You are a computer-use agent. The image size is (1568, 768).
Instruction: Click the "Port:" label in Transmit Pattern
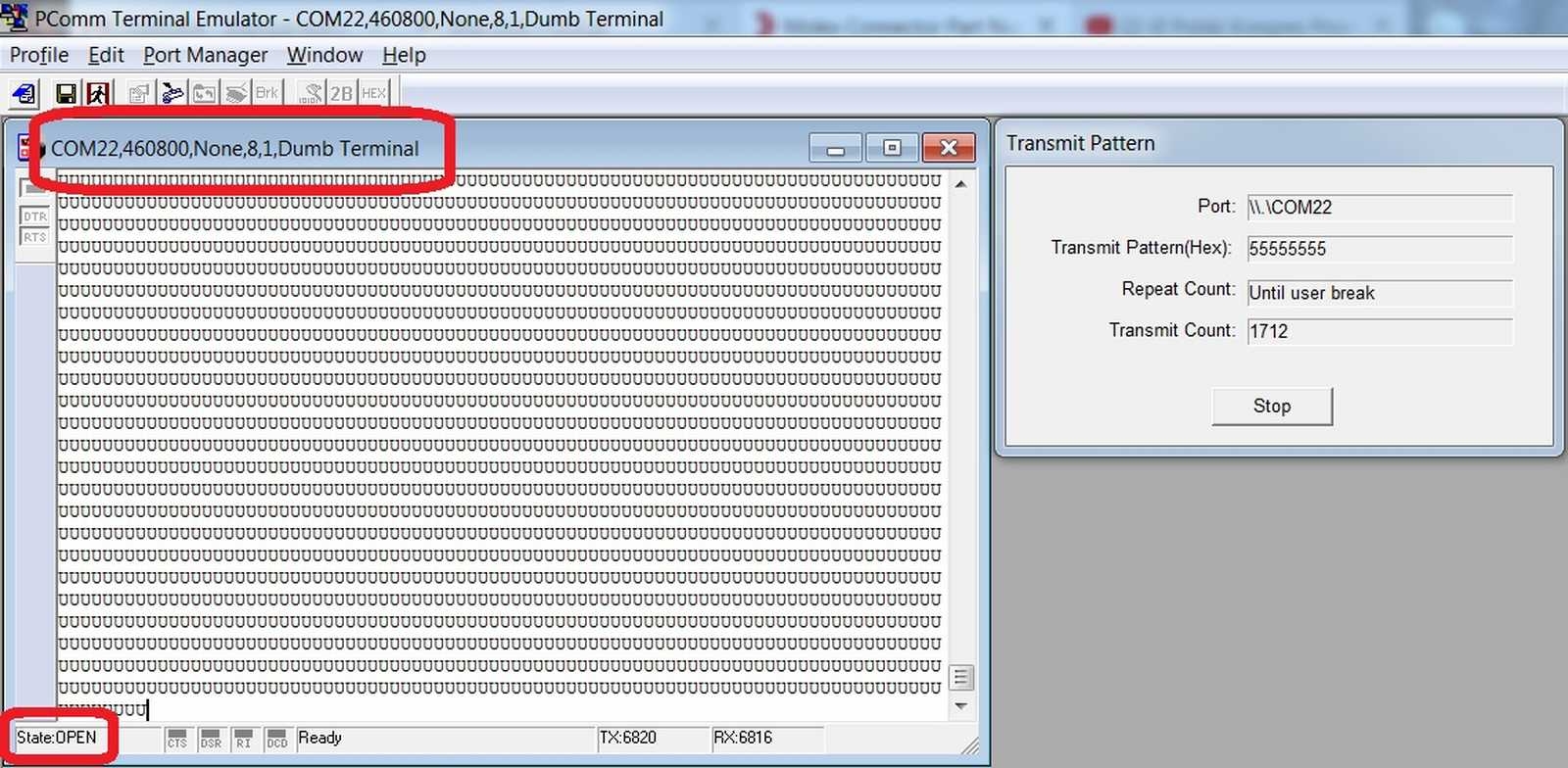click(x=1216, y=206)
